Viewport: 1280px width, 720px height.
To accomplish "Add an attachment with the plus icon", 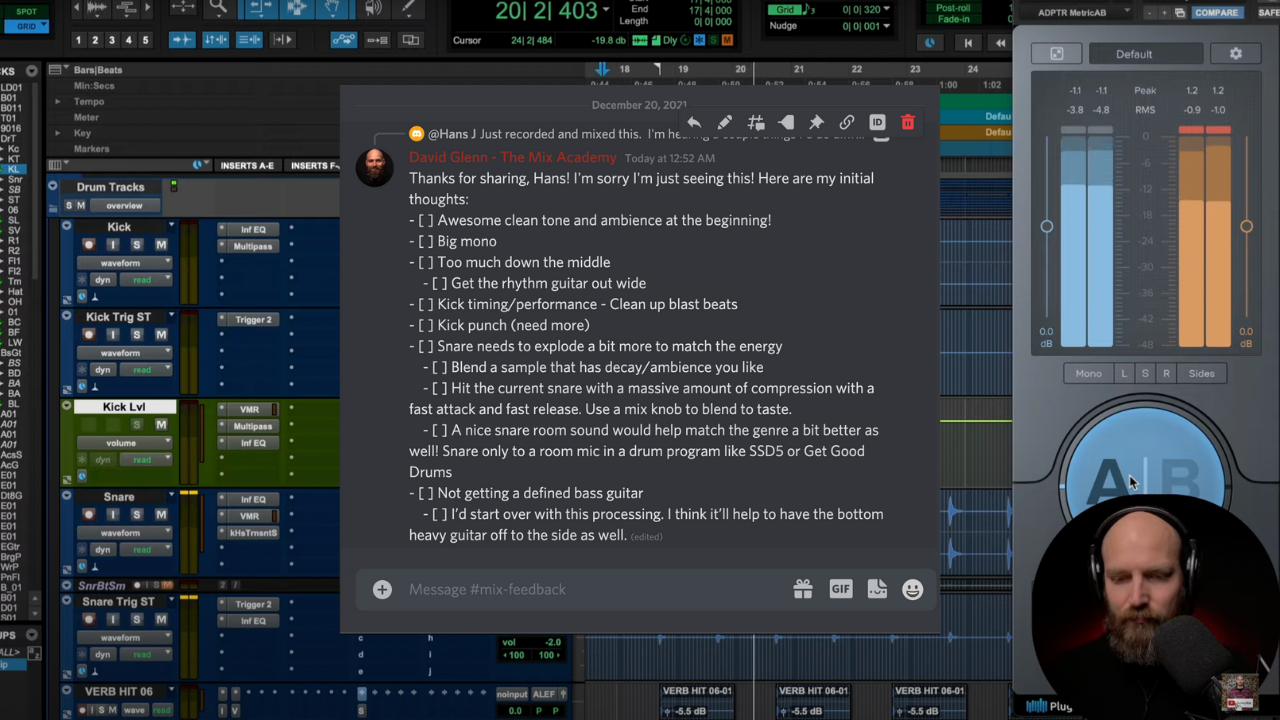I will tap(382, 589).
